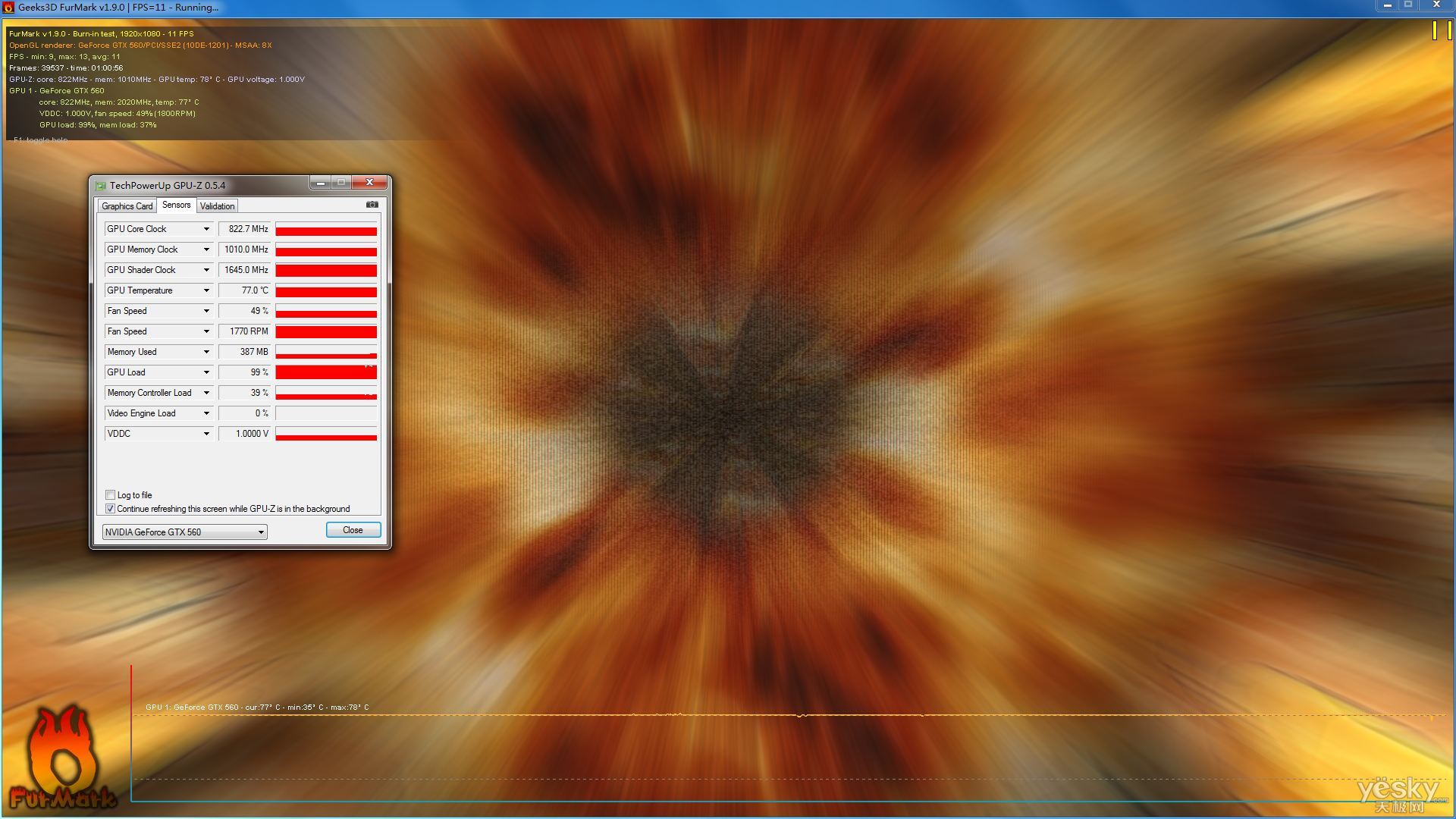Click the GPU-Z screenshot camera icon
Viewport: 1456px width, 819px height.
coord(372,205)
